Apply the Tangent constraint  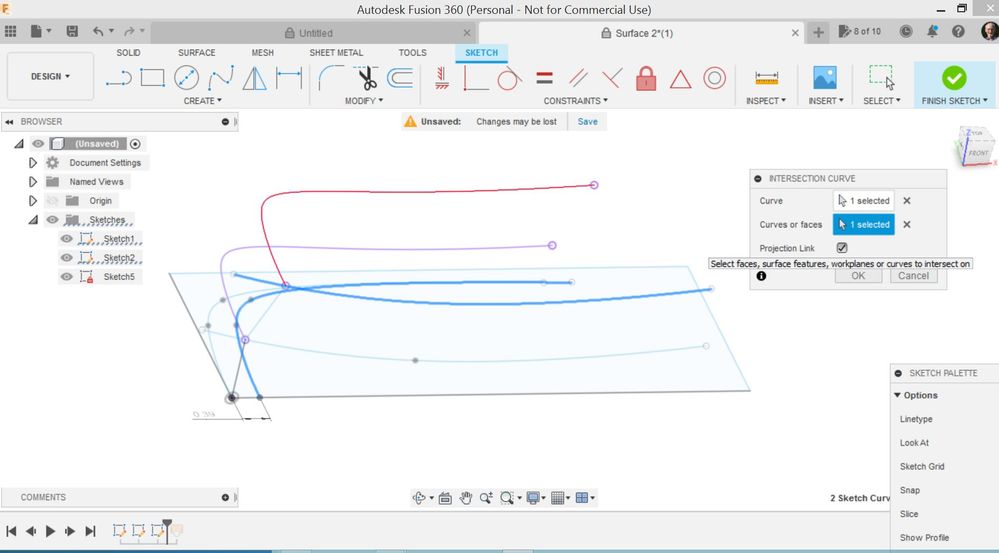(509, 78)
